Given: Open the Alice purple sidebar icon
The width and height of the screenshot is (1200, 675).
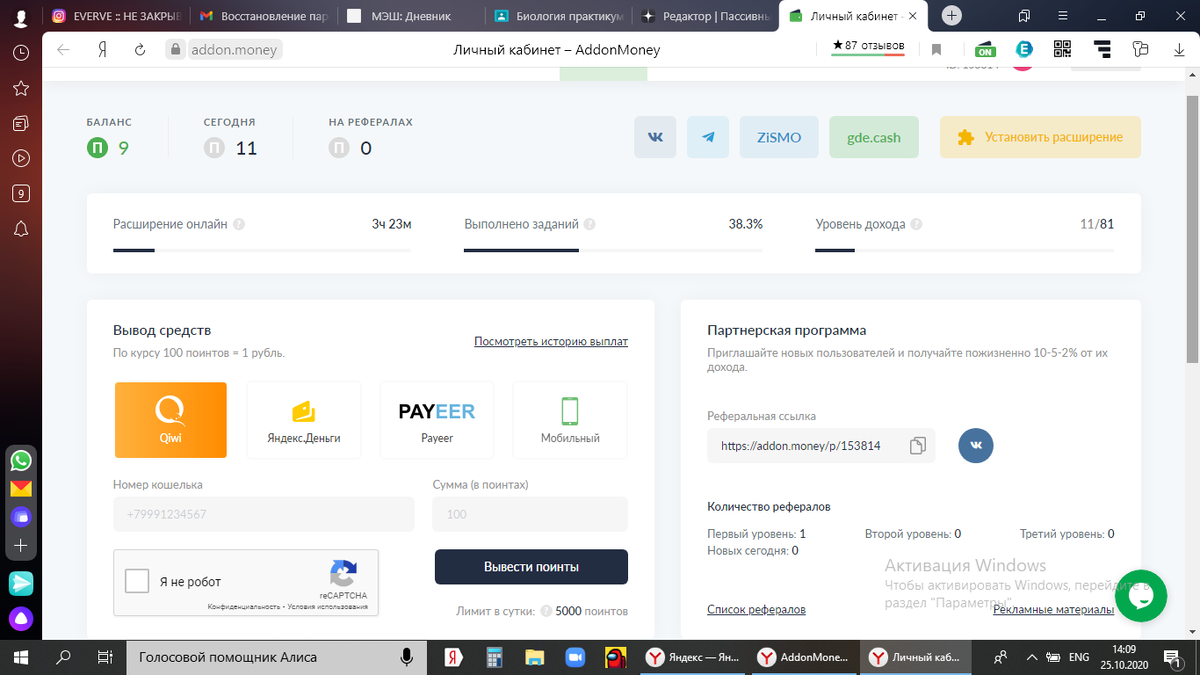Looking at the screenshot, I should click(x=20, y=617).
